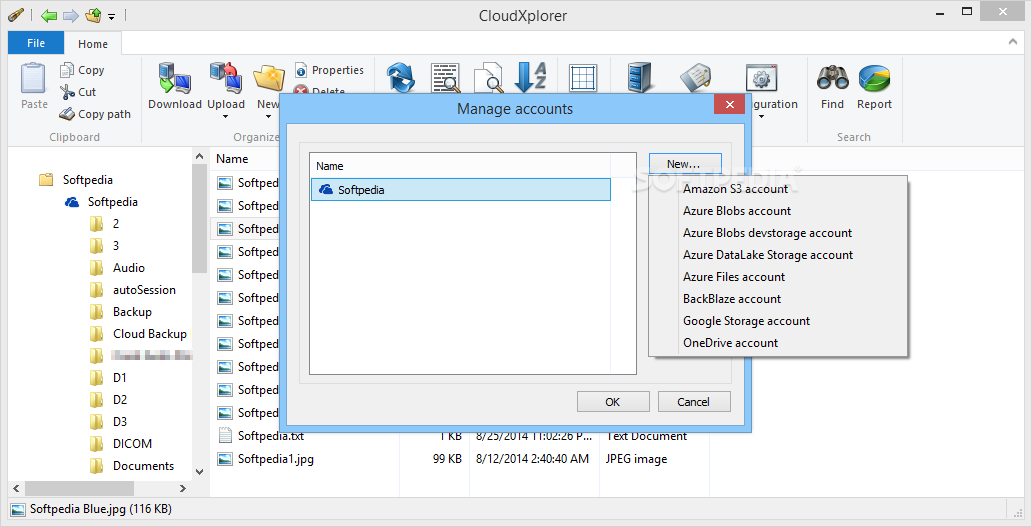1032x527 pixels.
Task: Open the New folder dropdown arrow
Action: [269, 117]
